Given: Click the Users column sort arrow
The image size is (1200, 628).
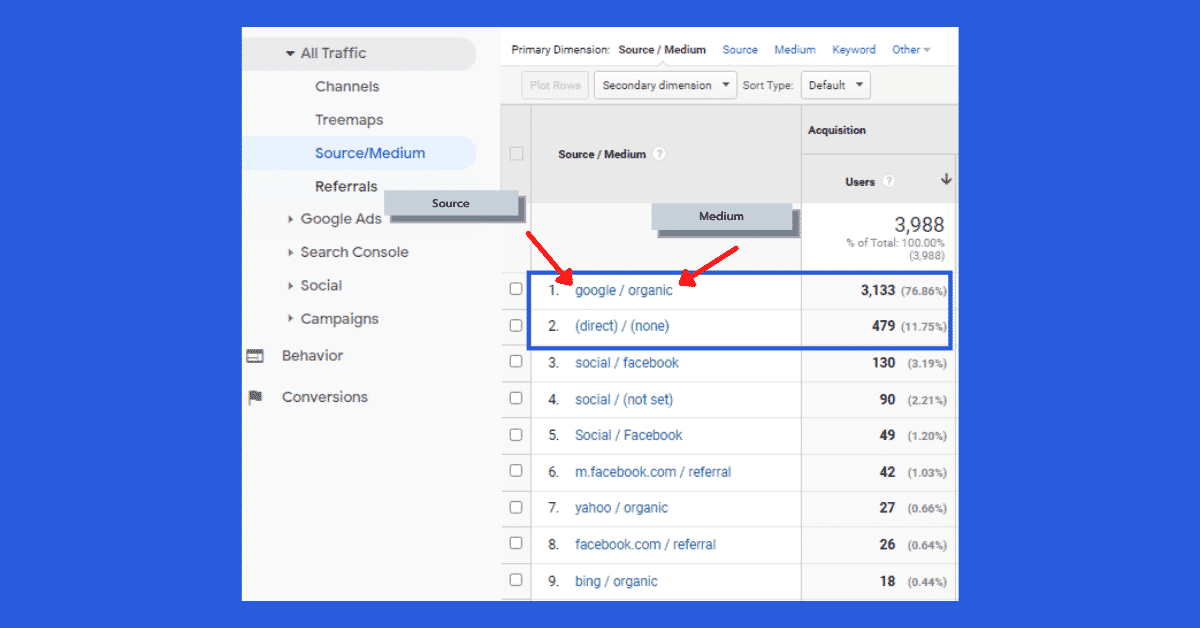Looking at the screenshot, I should click(x=946, y=180).
